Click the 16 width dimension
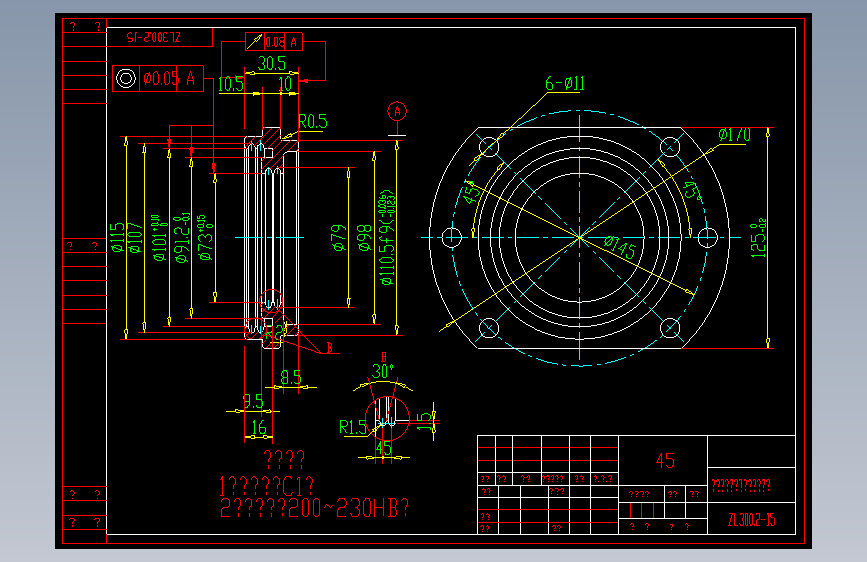Viewport: 867px width, 562px height. point(259,427)
